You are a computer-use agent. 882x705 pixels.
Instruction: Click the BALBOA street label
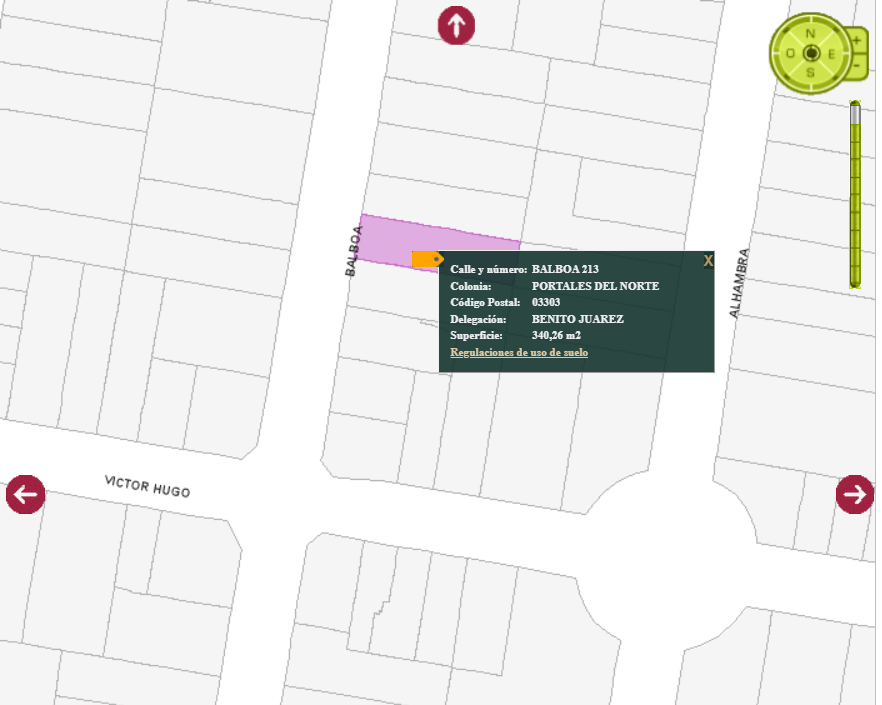point(353,251)
